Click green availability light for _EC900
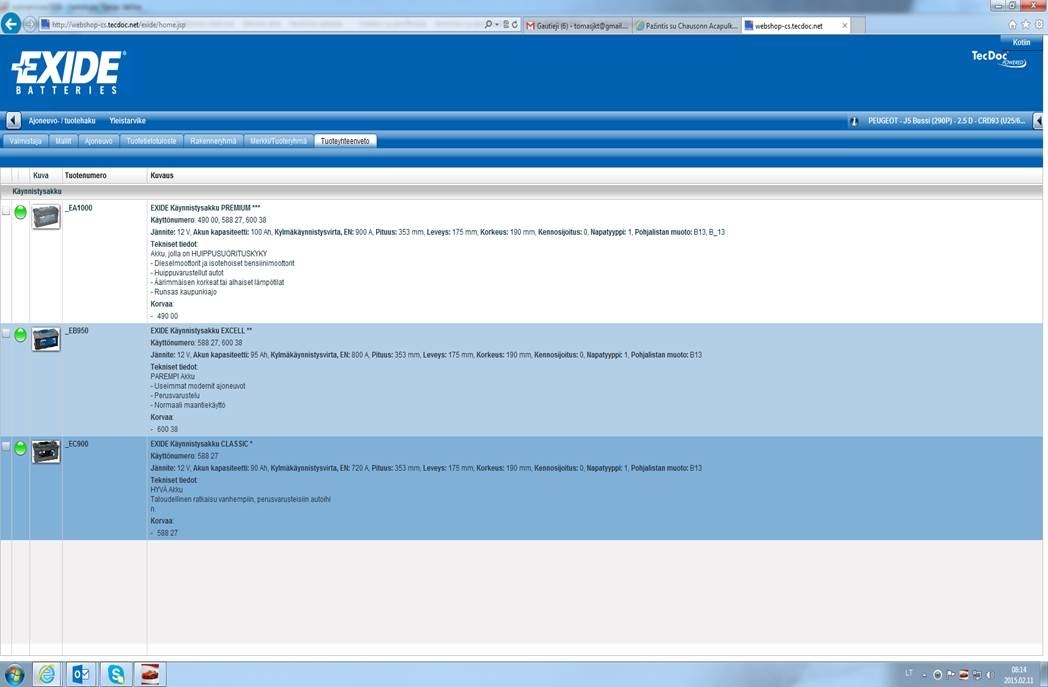1048x687 pixels. (x=20, y=448)
